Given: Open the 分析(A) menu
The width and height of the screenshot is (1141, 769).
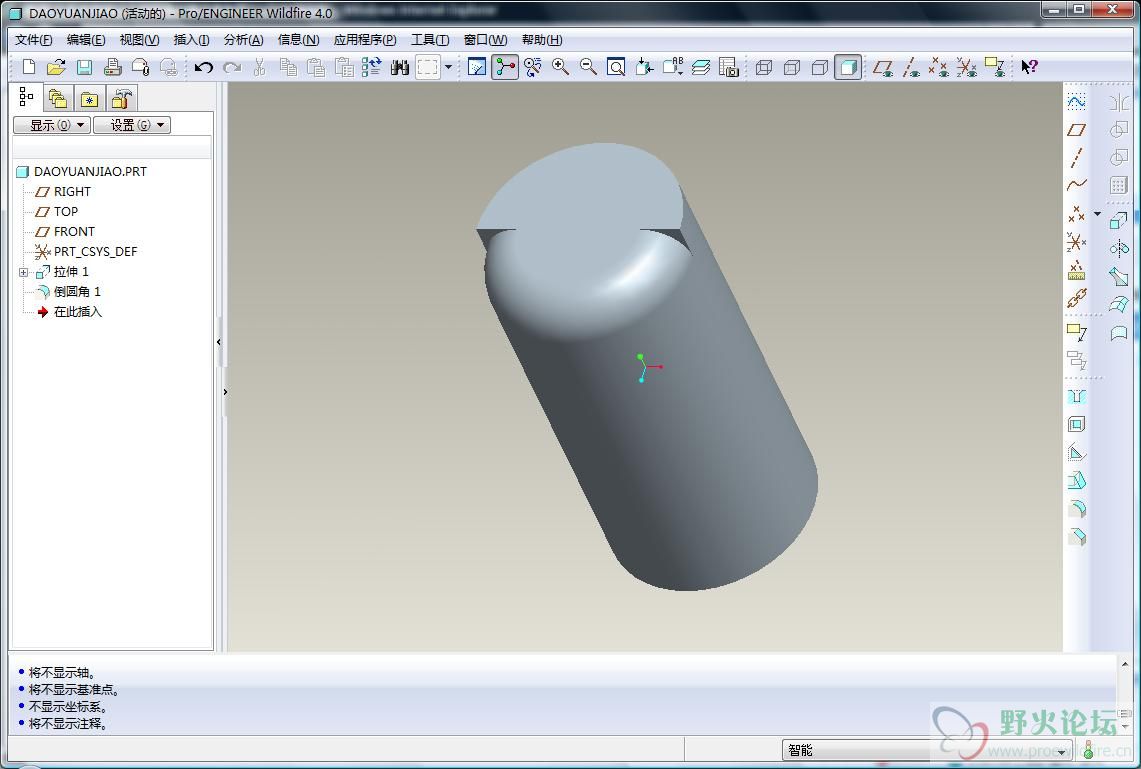Looking at the screenshot, I should [x=244, y=40].
